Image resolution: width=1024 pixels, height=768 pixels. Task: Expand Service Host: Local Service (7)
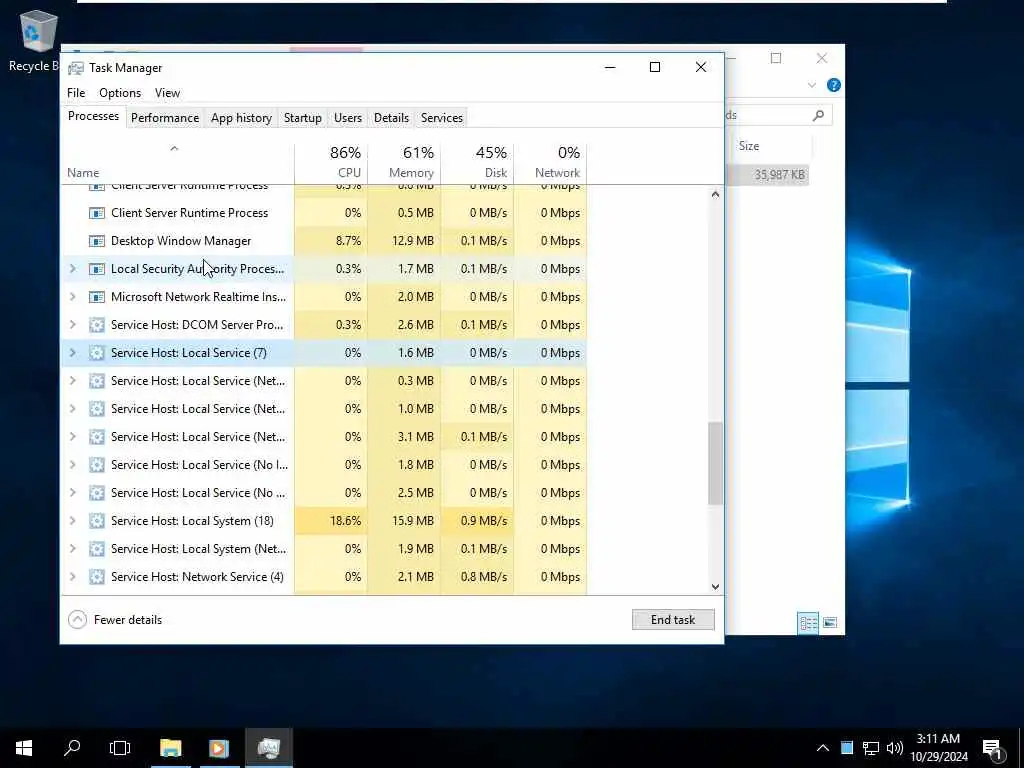[x=72, y=353]
